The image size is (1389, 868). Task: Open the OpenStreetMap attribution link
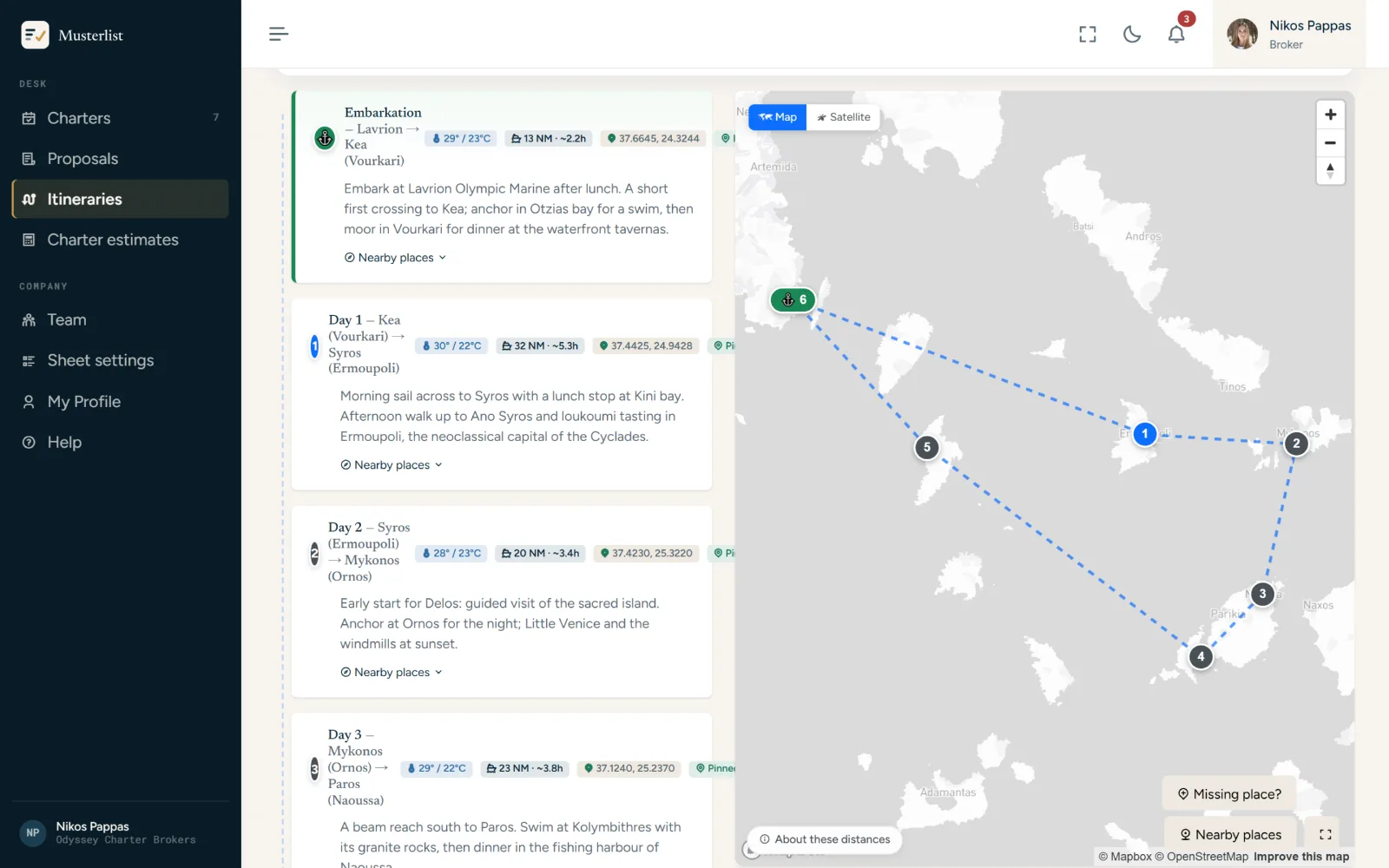[x=1201, y=857]
